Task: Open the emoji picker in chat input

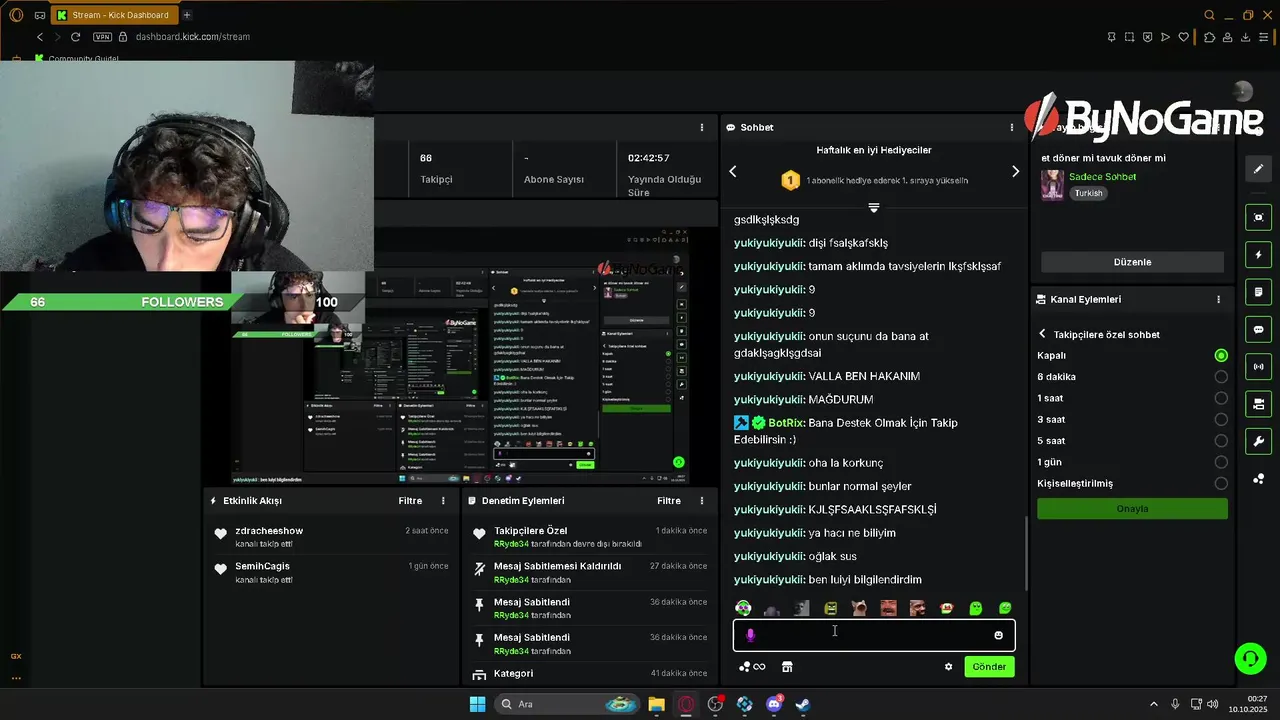Action: click(998, 635)
